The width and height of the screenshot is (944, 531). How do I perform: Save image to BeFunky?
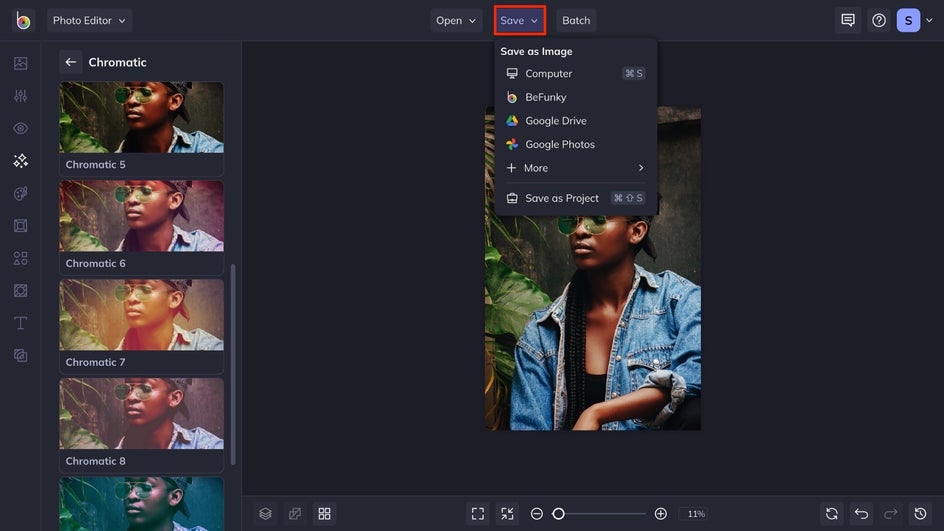point(576,97)
